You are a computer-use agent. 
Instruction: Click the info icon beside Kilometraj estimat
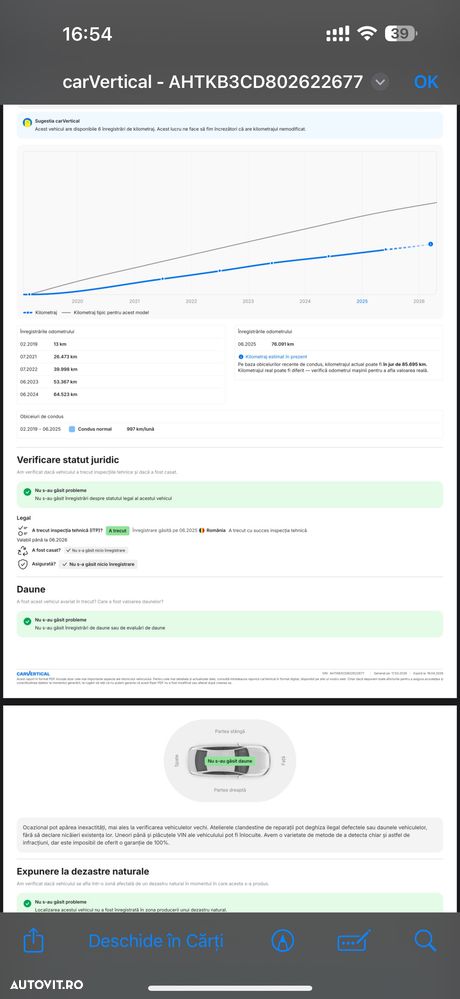[x=240, y=357]
